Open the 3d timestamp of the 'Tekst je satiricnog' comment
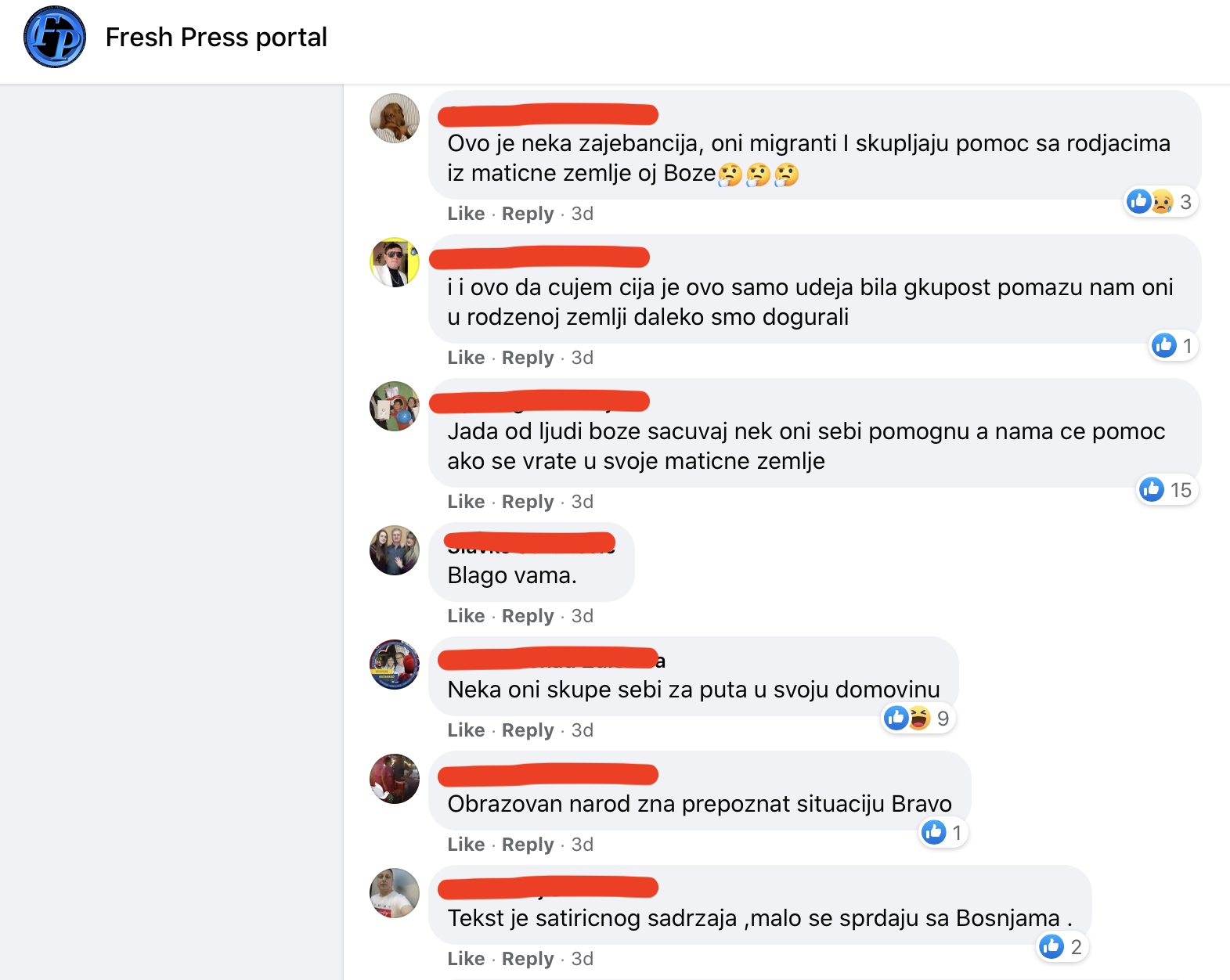This screenshot has width=1230, height=980. [583, 959]
